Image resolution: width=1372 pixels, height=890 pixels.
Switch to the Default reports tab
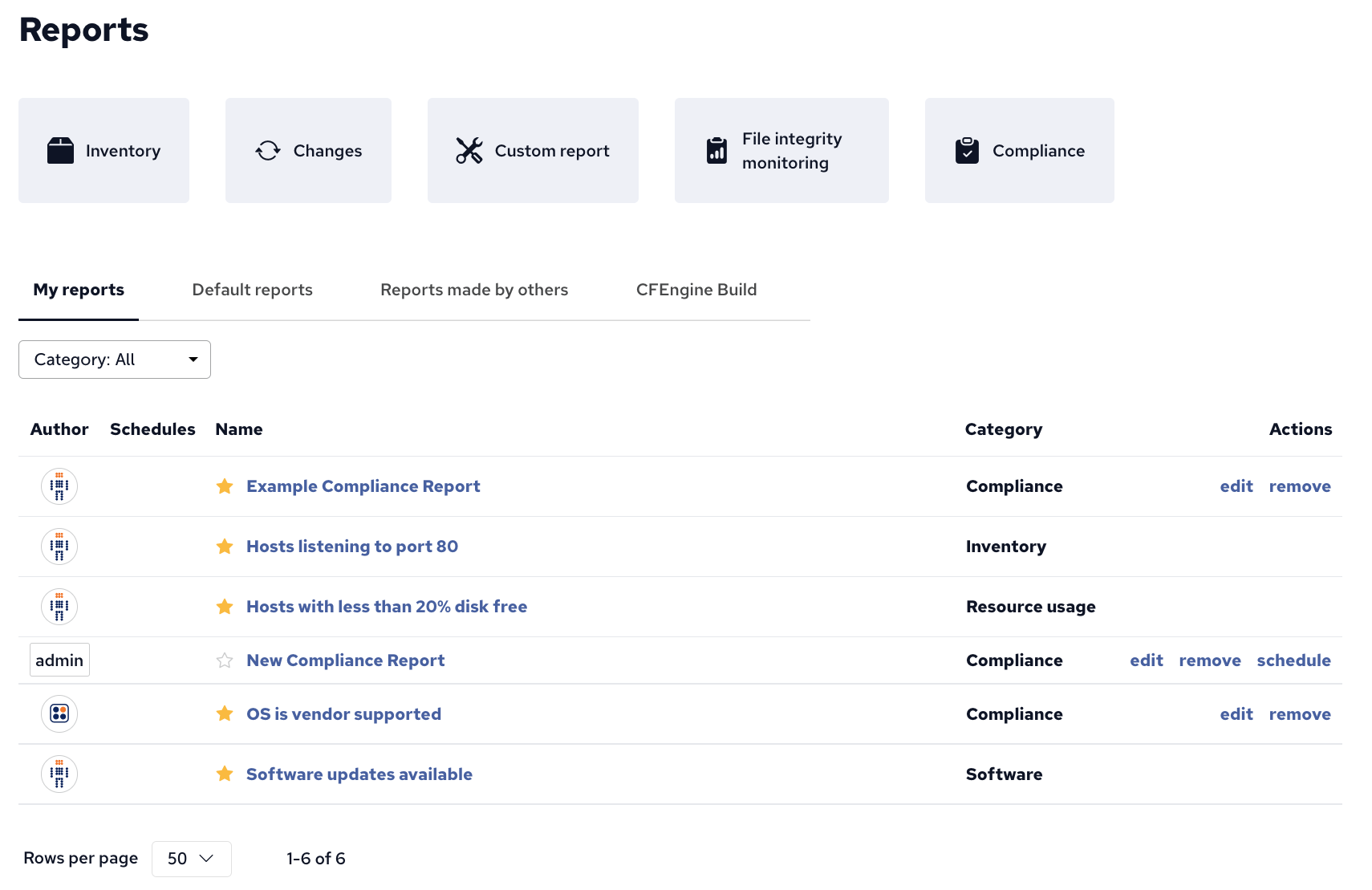(x=253, y=290)
